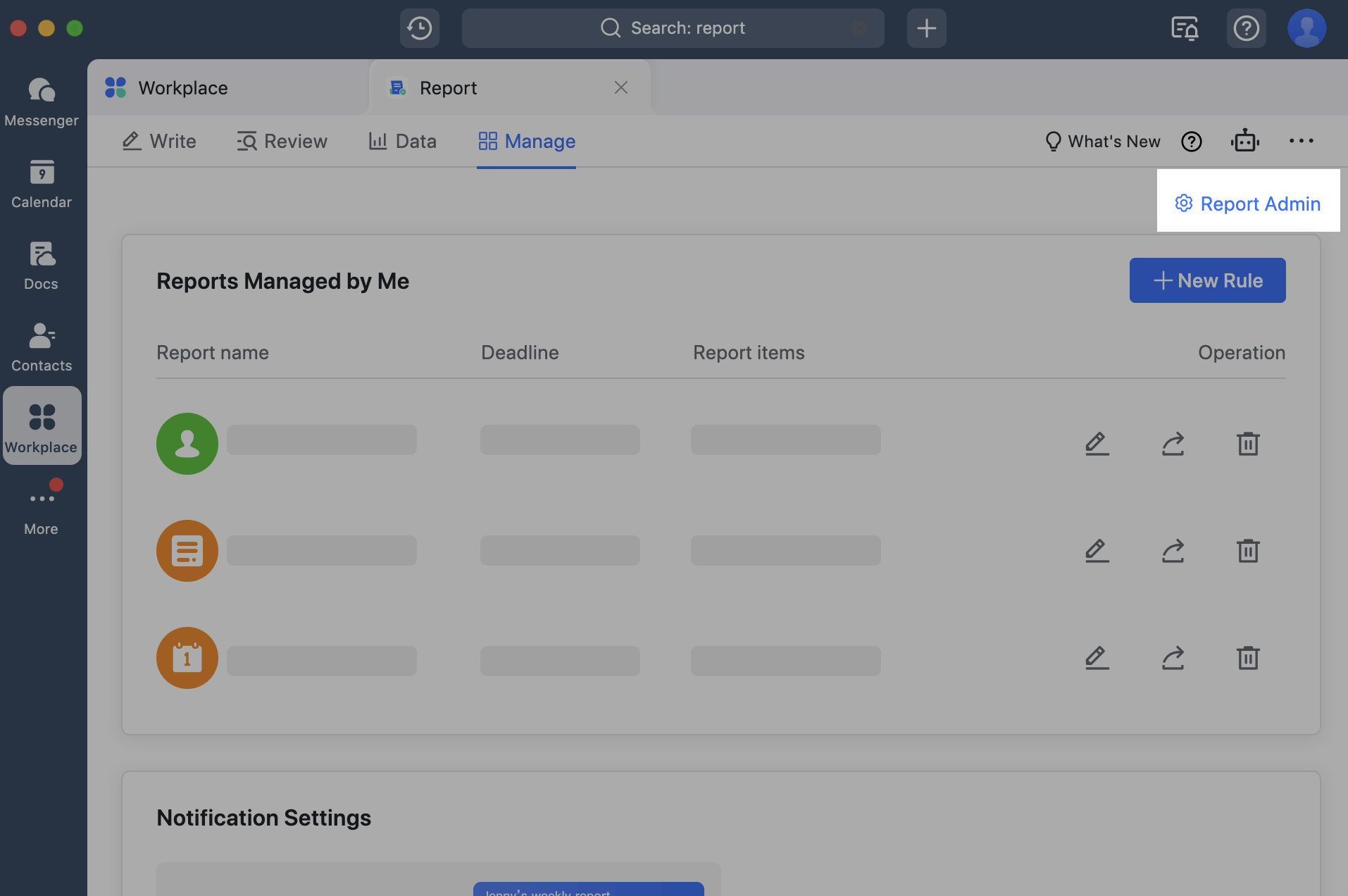Click the help question mark in the toolbar
The image size is (1348, 896).
click(x=1246, y=28)
